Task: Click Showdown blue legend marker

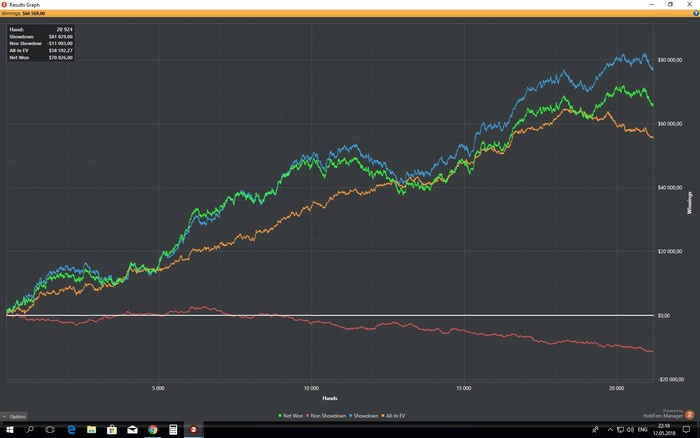Action: 350,416
